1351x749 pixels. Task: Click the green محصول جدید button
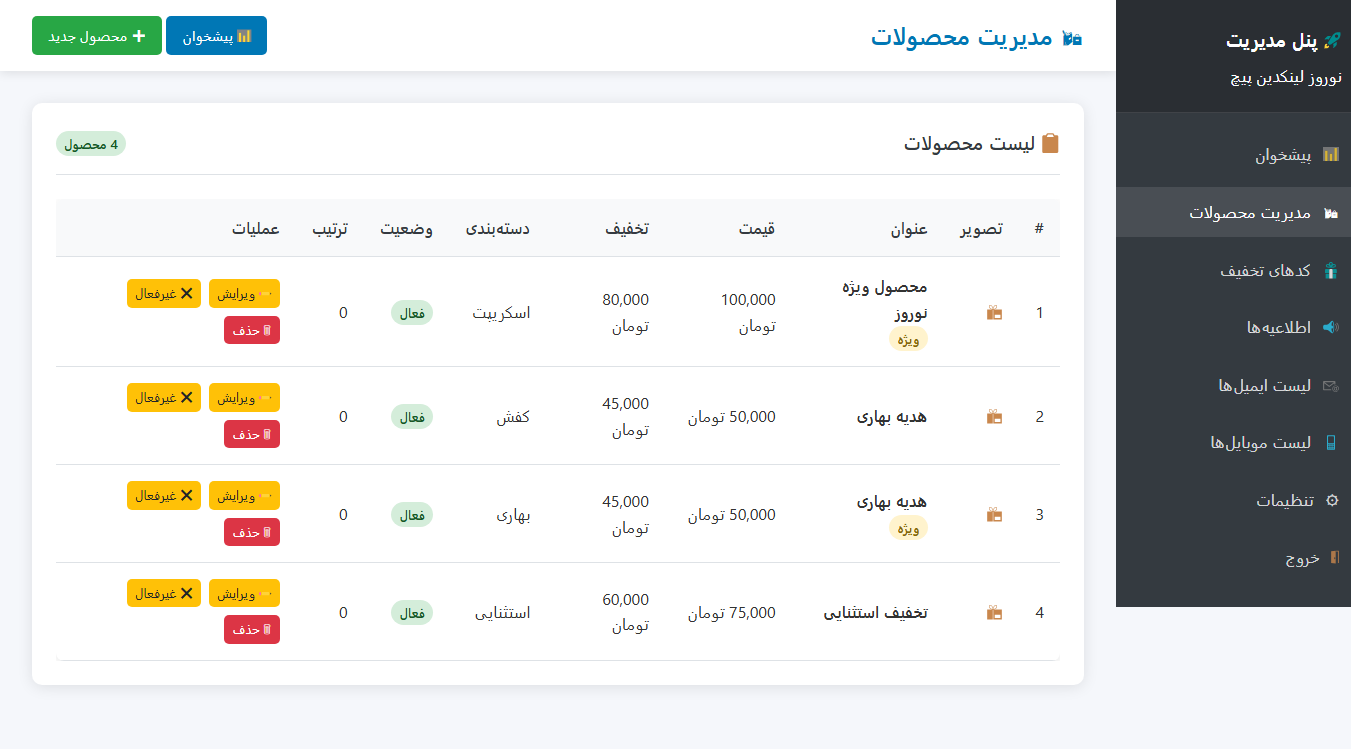pyautogui.click(x=96, y=34)
